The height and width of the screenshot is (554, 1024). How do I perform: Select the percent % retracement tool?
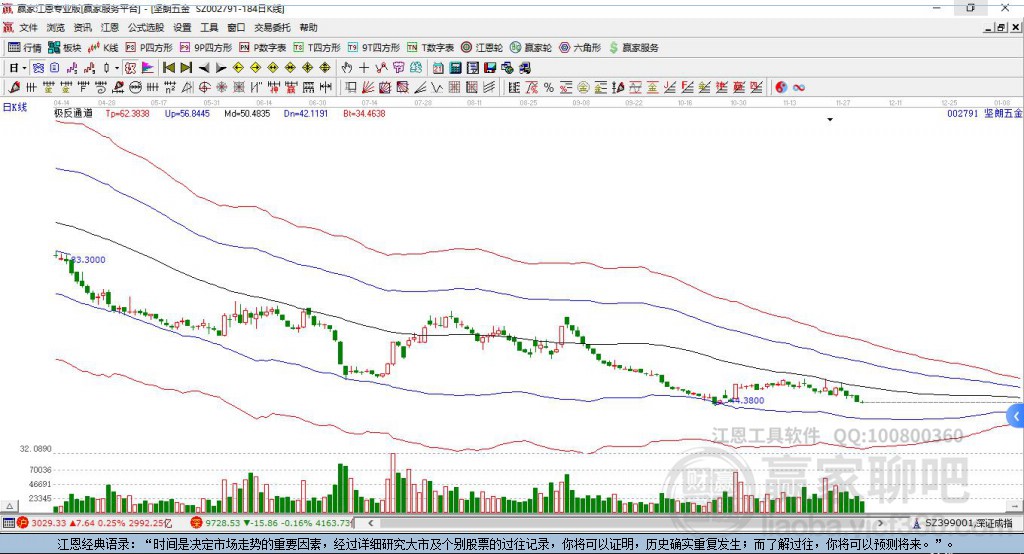click(x=549, y=87)
